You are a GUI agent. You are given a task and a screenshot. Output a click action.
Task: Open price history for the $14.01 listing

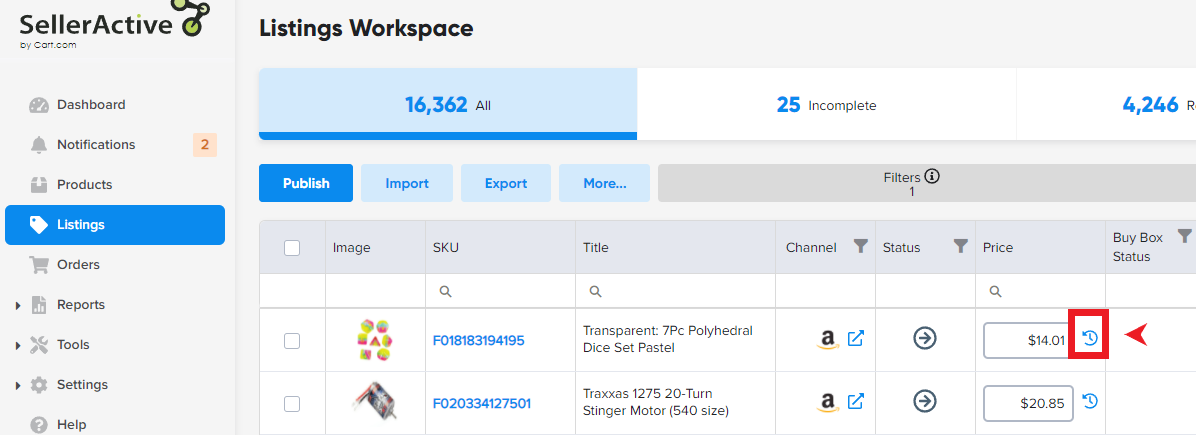tap(1090, 339)
